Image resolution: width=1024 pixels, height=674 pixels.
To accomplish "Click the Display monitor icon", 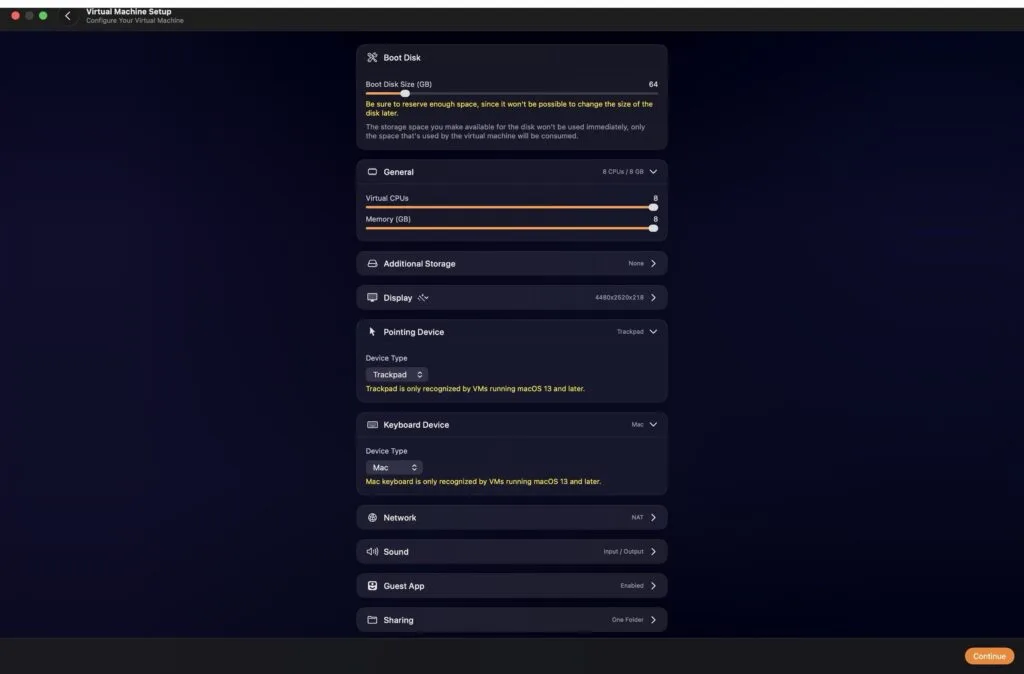I will click(372, 298).
